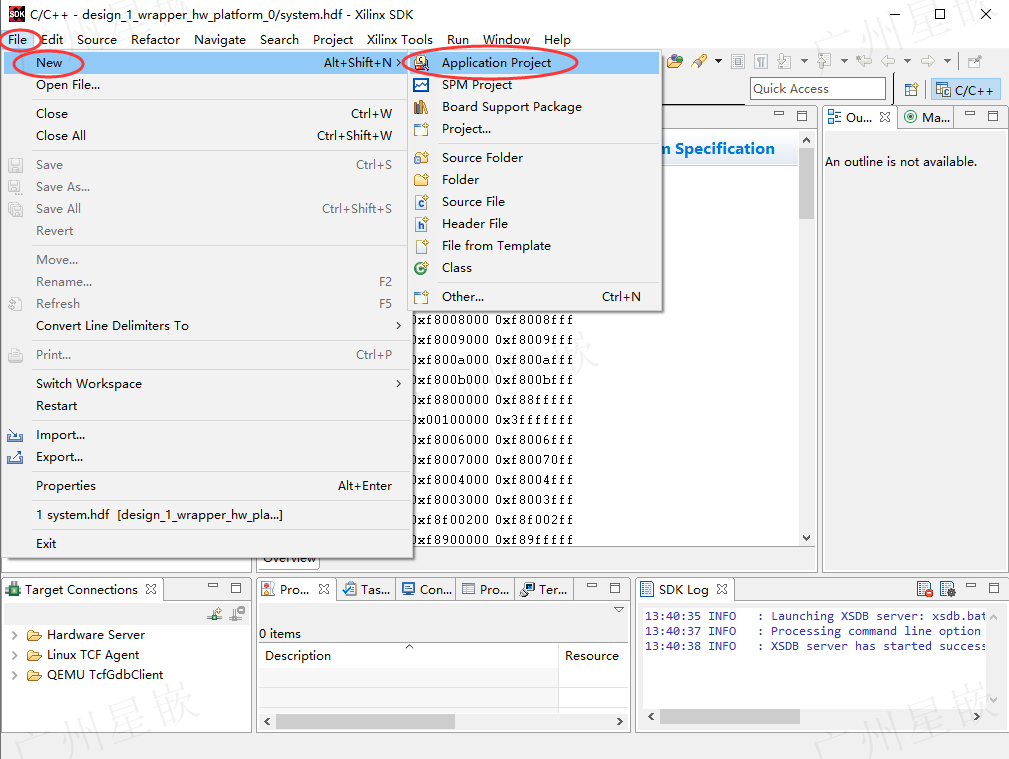Expand the Hardware Server tree node
The height and width of the screenshot is (759, 1009).
[15, 635]
